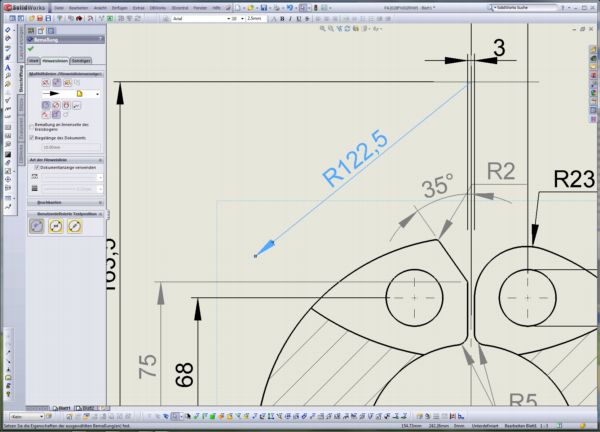600x432 pixels.
Task: Select the inside arrows witness icon
Action: (57, 83)
